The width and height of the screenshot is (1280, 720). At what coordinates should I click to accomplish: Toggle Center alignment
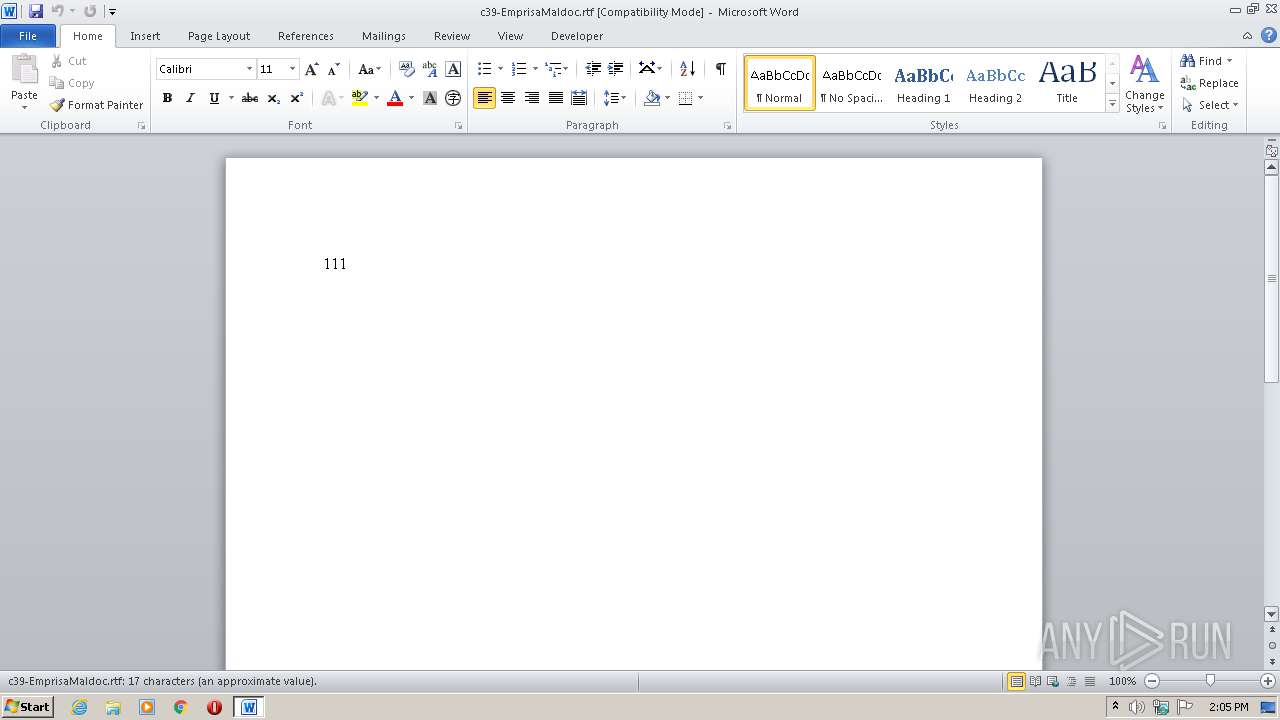508,98
